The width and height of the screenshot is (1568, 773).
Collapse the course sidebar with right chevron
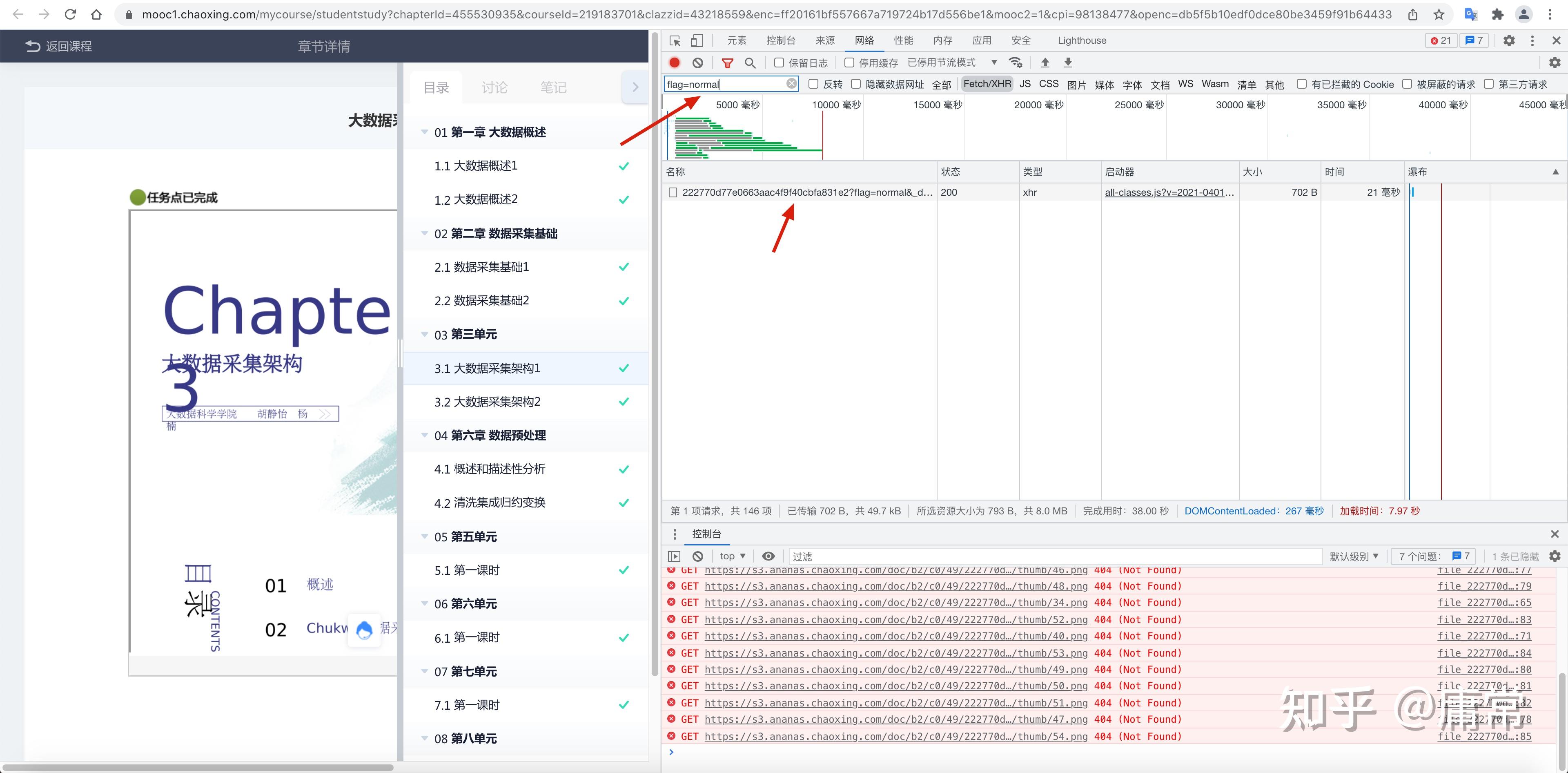pyautogui.click(x=635, y=87)
